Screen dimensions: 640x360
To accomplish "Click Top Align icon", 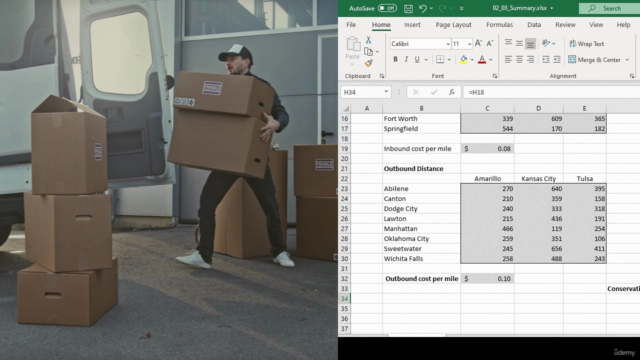I will (508, 42).
